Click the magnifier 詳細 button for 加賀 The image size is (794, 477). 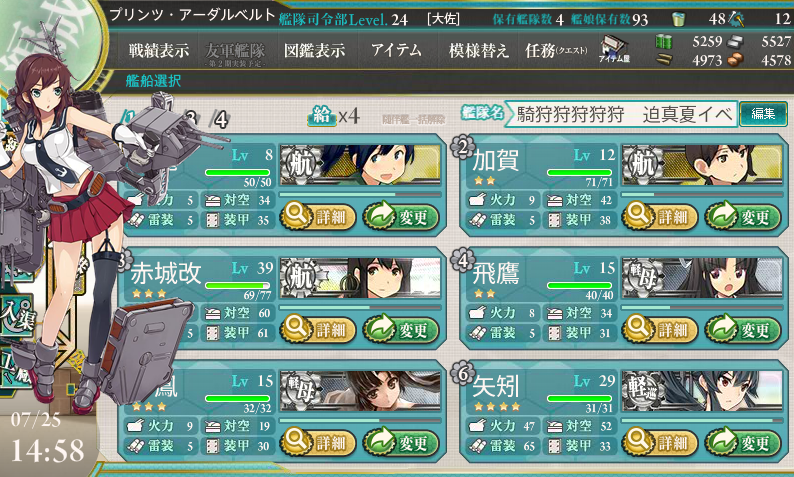click(660, 217)
